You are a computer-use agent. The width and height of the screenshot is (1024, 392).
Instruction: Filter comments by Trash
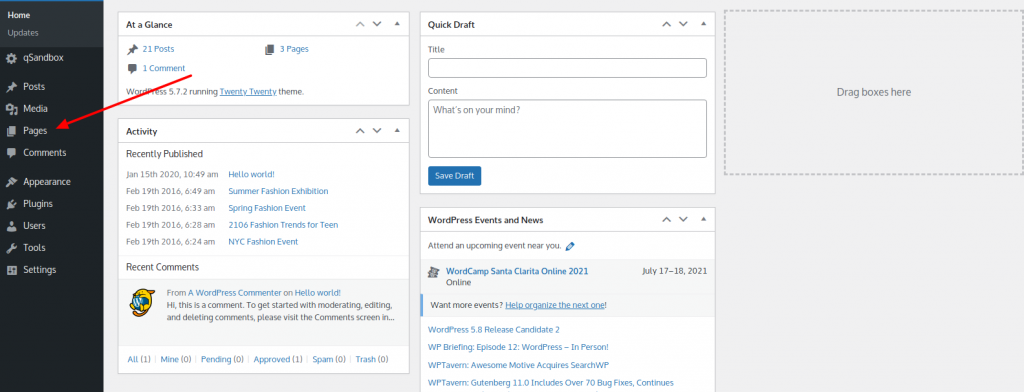point(366,359)
